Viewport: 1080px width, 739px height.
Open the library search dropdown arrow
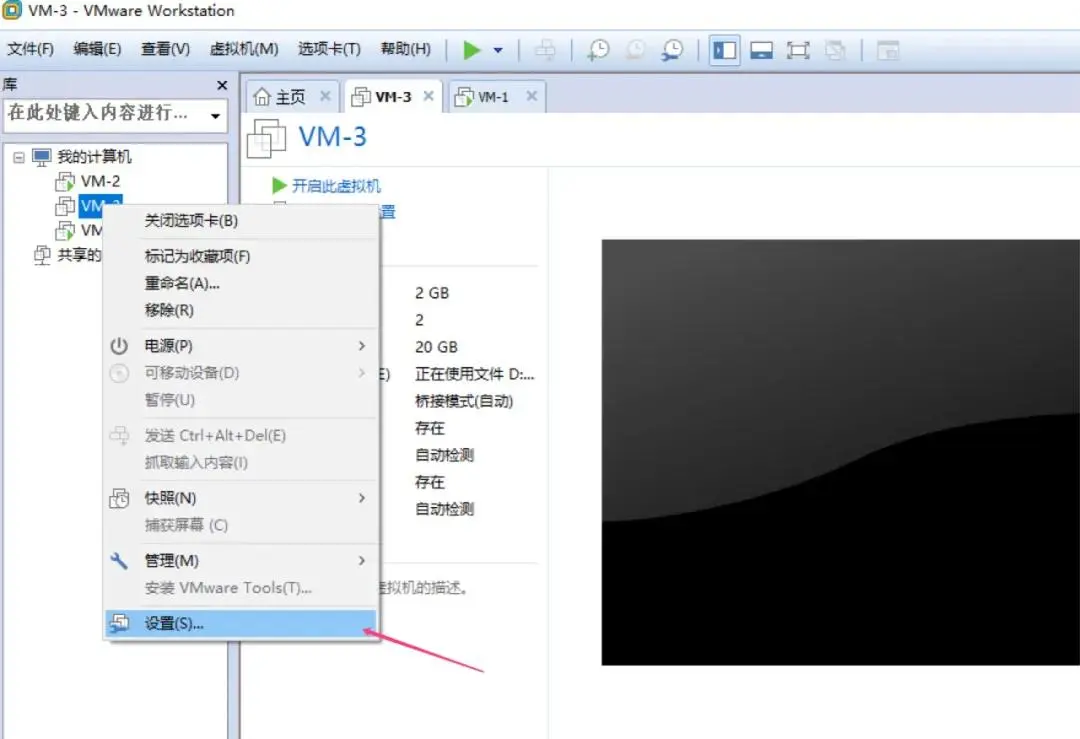pos(216,116)
